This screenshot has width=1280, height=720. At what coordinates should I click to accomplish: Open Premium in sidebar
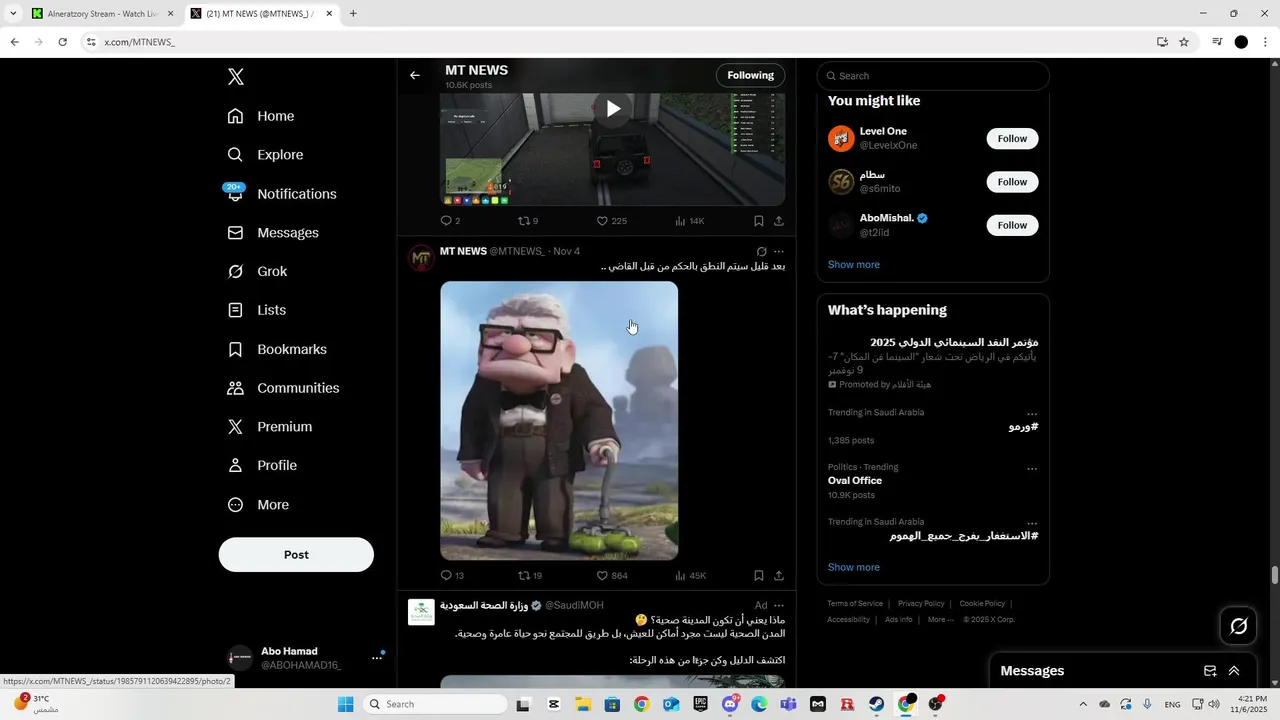270,427
